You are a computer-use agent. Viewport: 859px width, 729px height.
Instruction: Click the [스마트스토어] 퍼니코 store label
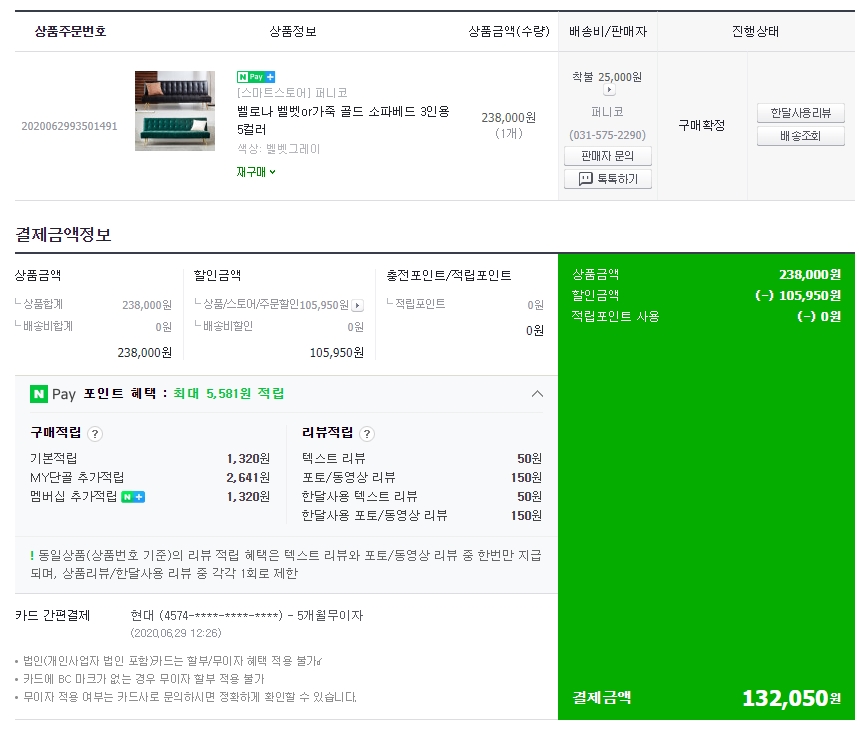292,93
